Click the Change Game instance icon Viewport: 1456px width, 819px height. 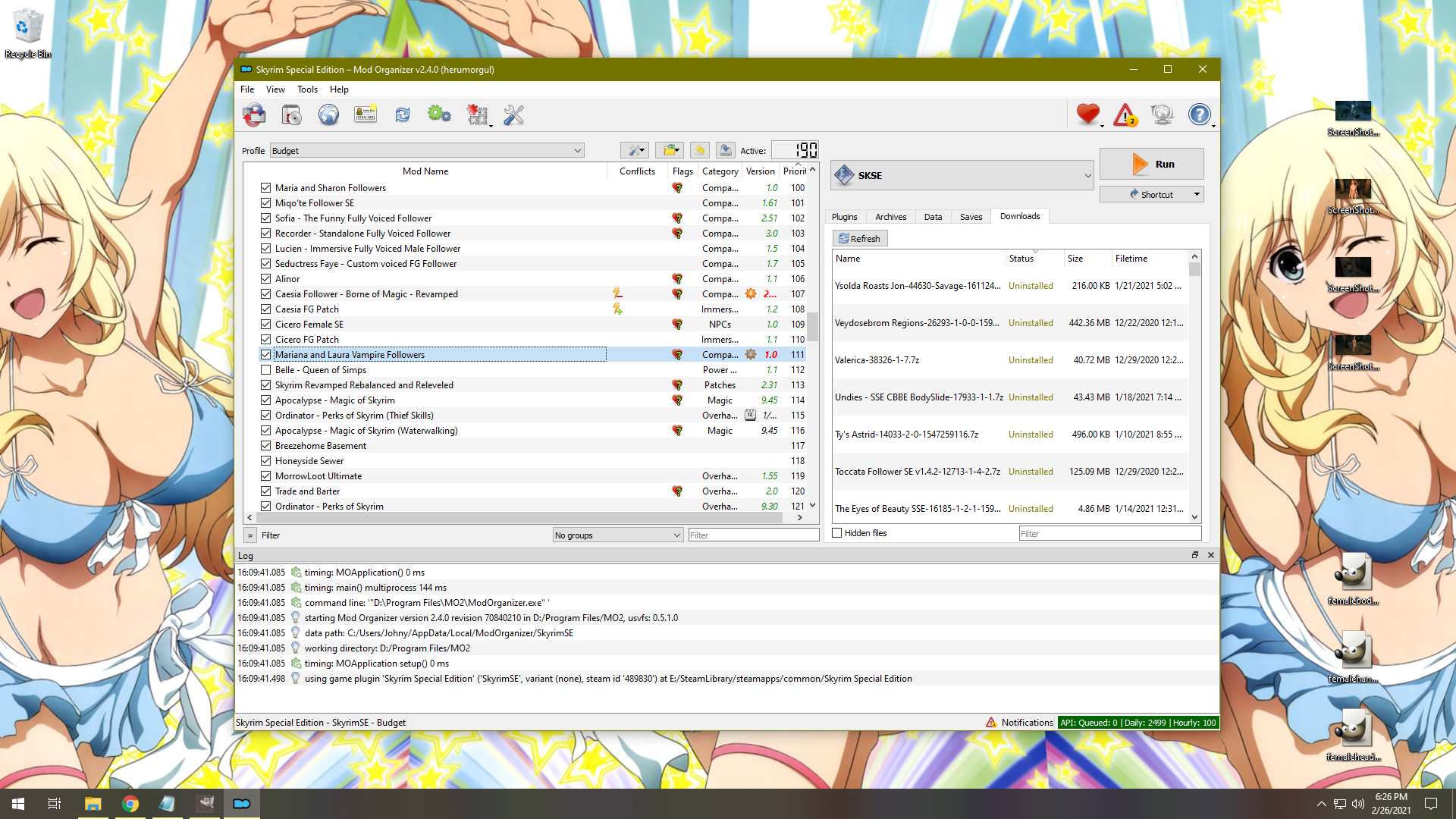point(254,115)
